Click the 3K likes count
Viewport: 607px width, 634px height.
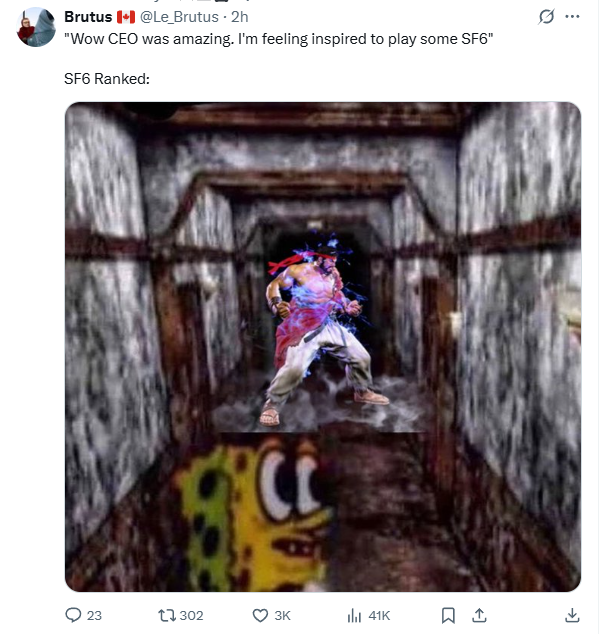pos(282,615)
